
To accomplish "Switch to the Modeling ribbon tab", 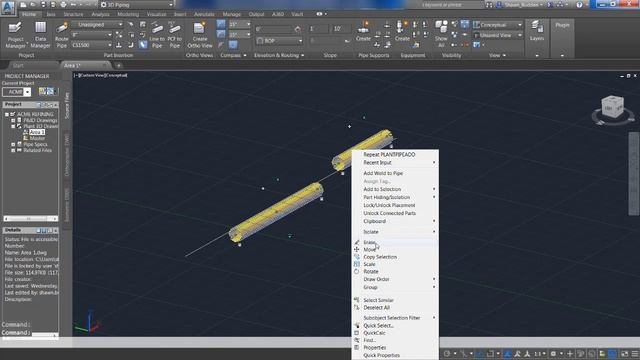I will click(128, 14).
